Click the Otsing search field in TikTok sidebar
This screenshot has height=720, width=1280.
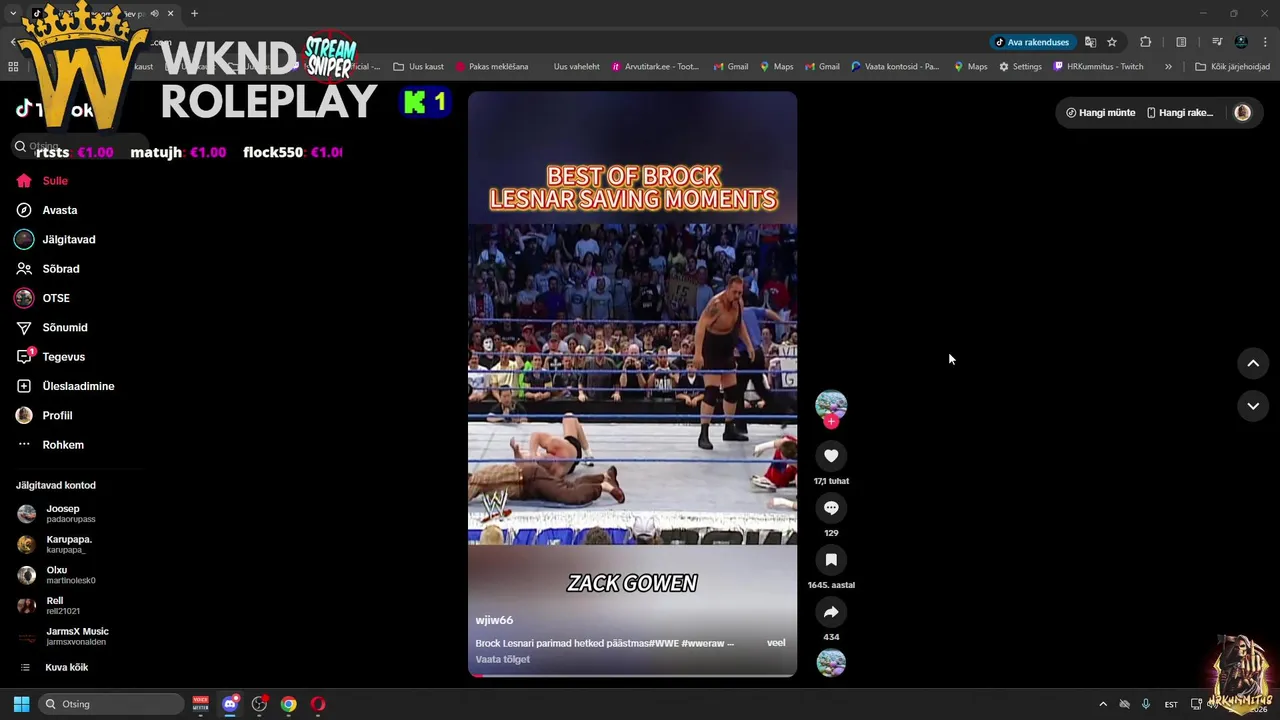[80, 146]
